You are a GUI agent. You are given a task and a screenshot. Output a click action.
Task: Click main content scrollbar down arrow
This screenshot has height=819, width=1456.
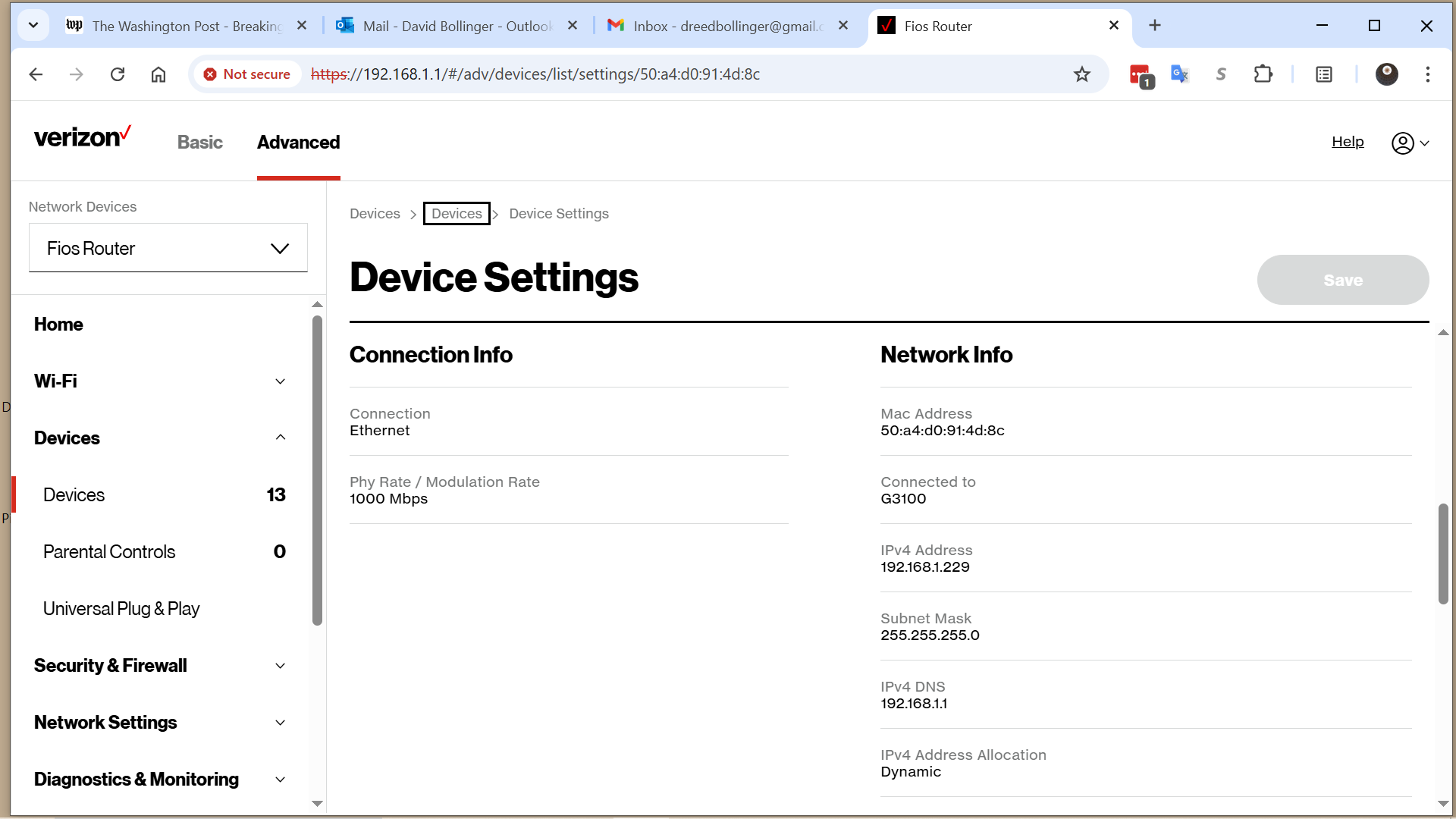1443,803
